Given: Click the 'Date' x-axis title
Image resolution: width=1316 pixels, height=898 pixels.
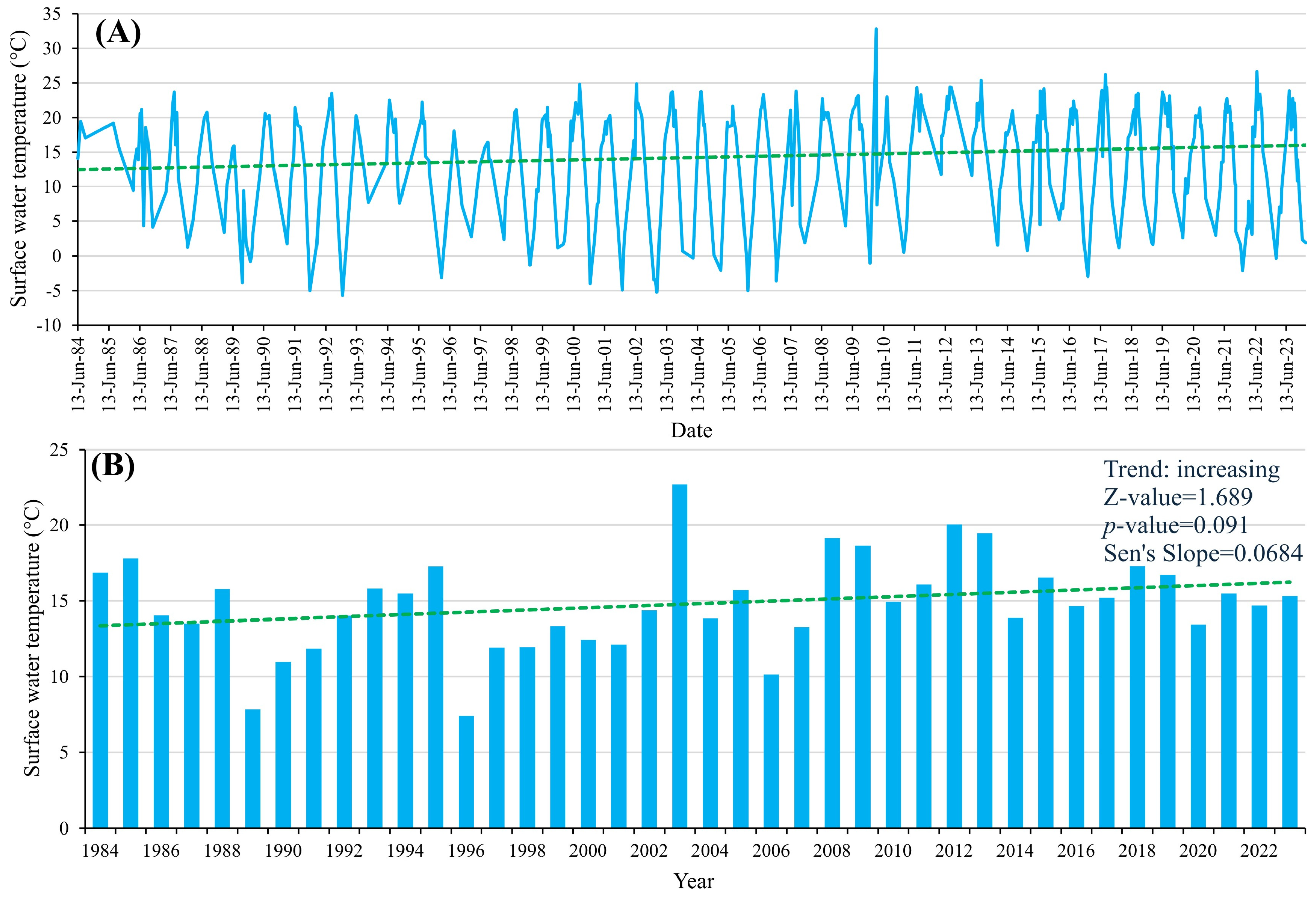Looking at the screenshot, I should [691, 430].
